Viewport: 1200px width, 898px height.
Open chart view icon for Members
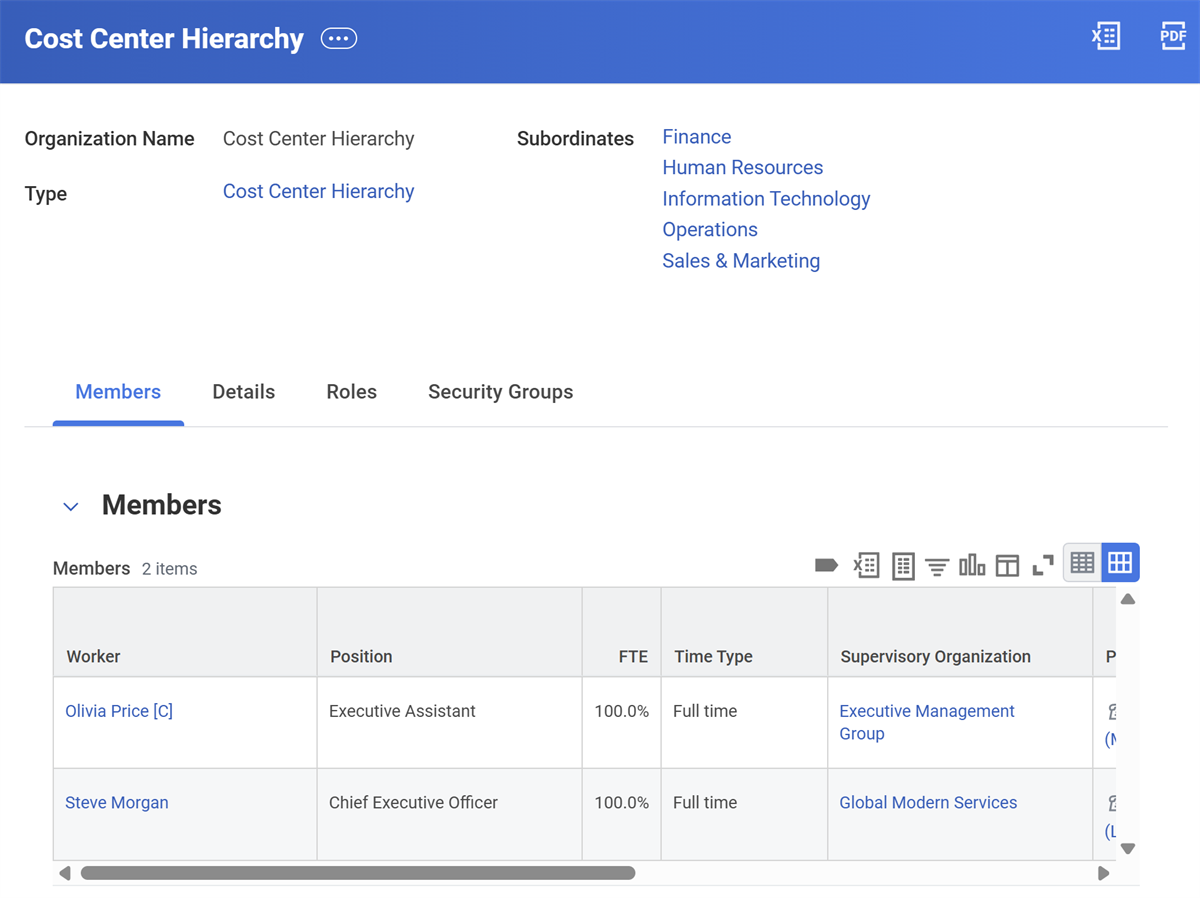coord(972,566)
